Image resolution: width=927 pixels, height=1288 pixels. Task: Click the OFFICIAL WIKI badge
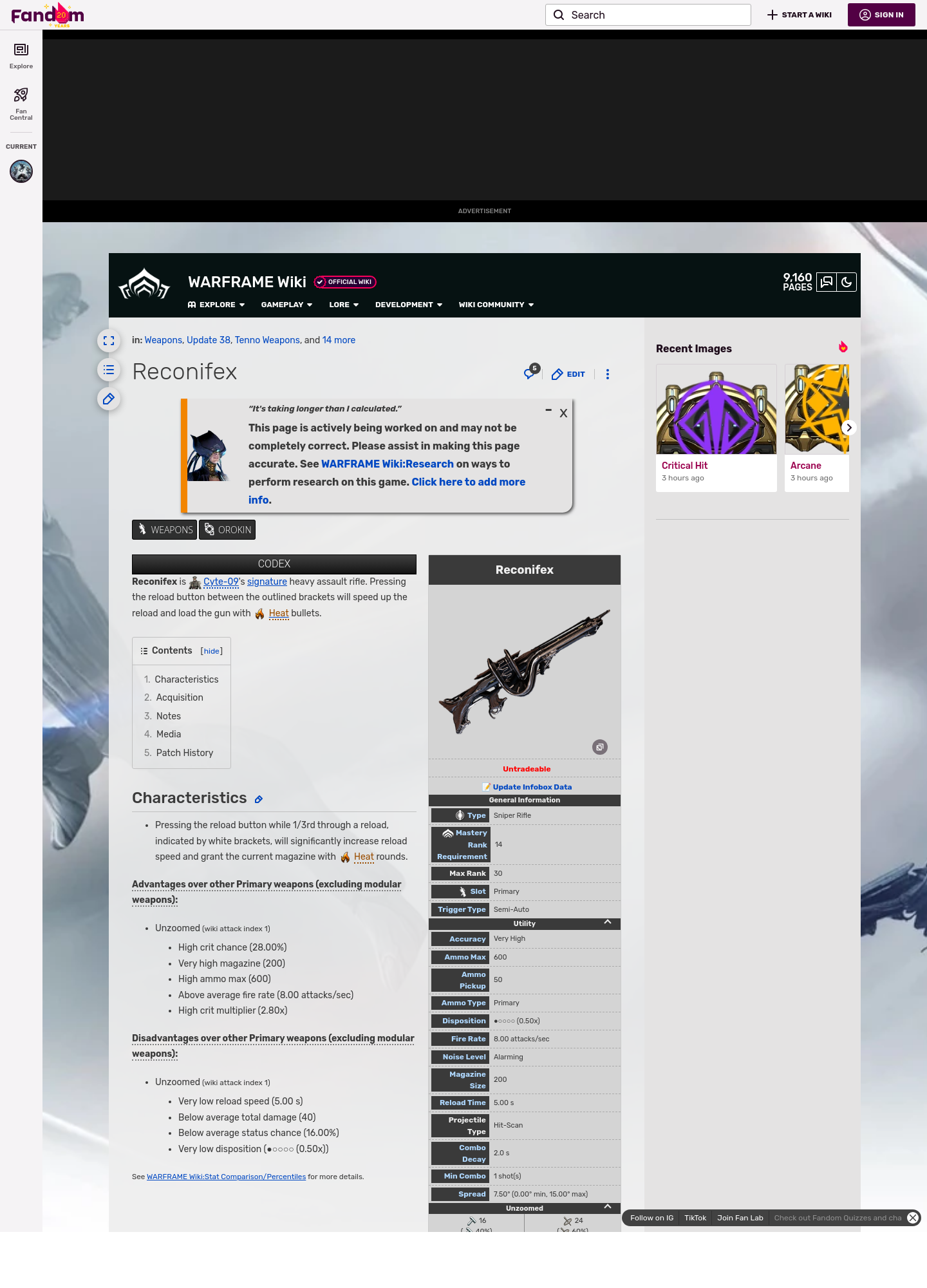coord(345,282)
